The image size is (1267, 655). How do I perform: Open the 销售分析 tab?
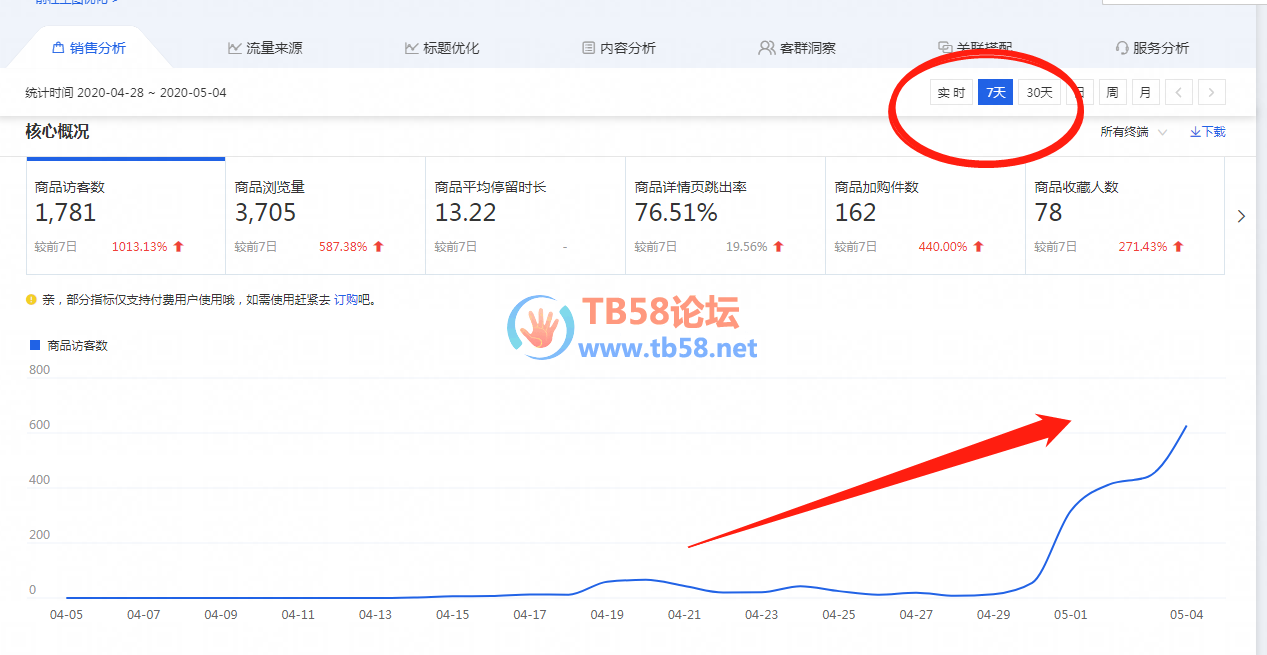(88, 48)
